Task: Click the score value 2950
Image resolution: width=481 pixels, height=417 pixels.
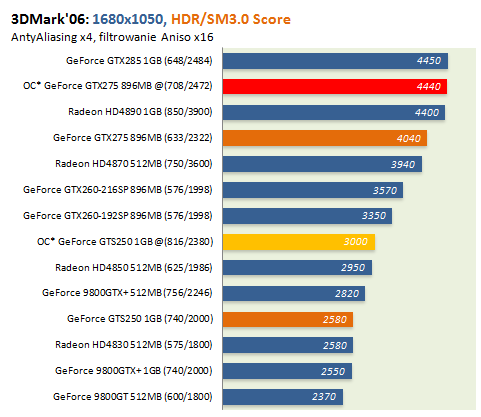Action: coord(353,268)
